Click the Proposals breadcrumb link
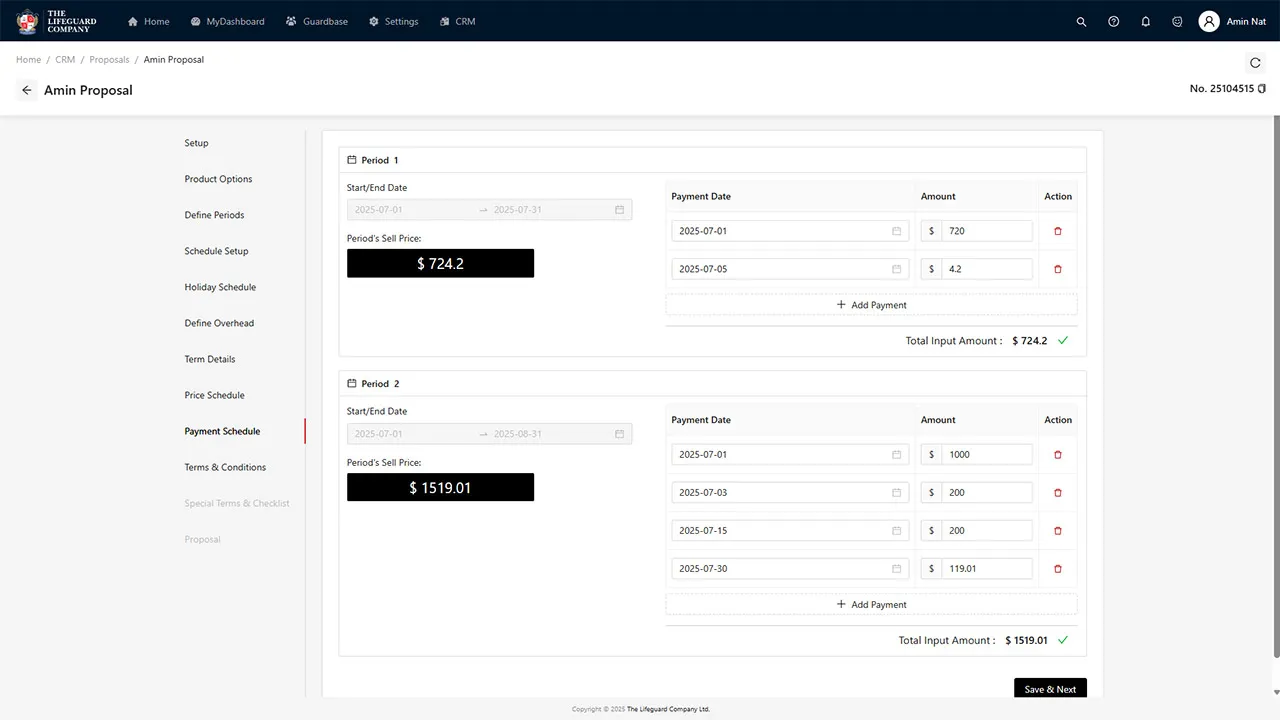The width and height of the screenshot is (1280, 720). pyautogui.click(x=109, y=60)
